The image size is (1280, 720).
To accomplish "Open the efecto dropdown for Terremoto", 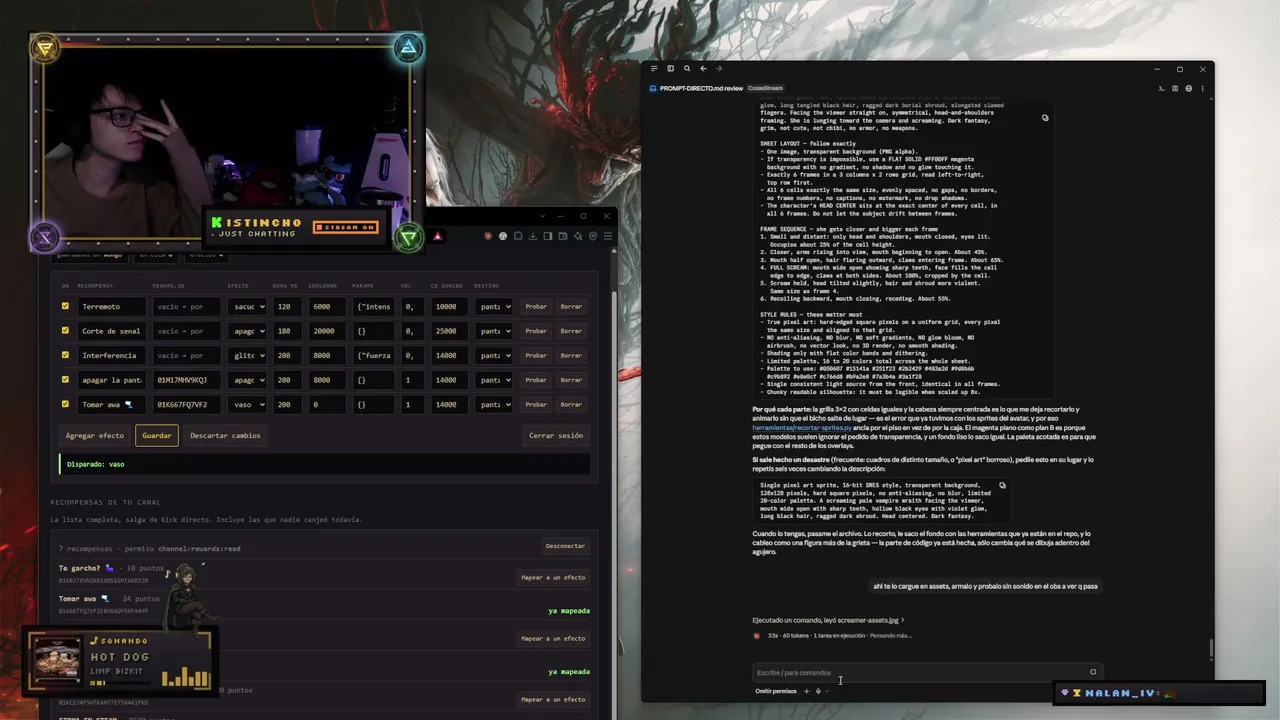I will click(246, 307).
